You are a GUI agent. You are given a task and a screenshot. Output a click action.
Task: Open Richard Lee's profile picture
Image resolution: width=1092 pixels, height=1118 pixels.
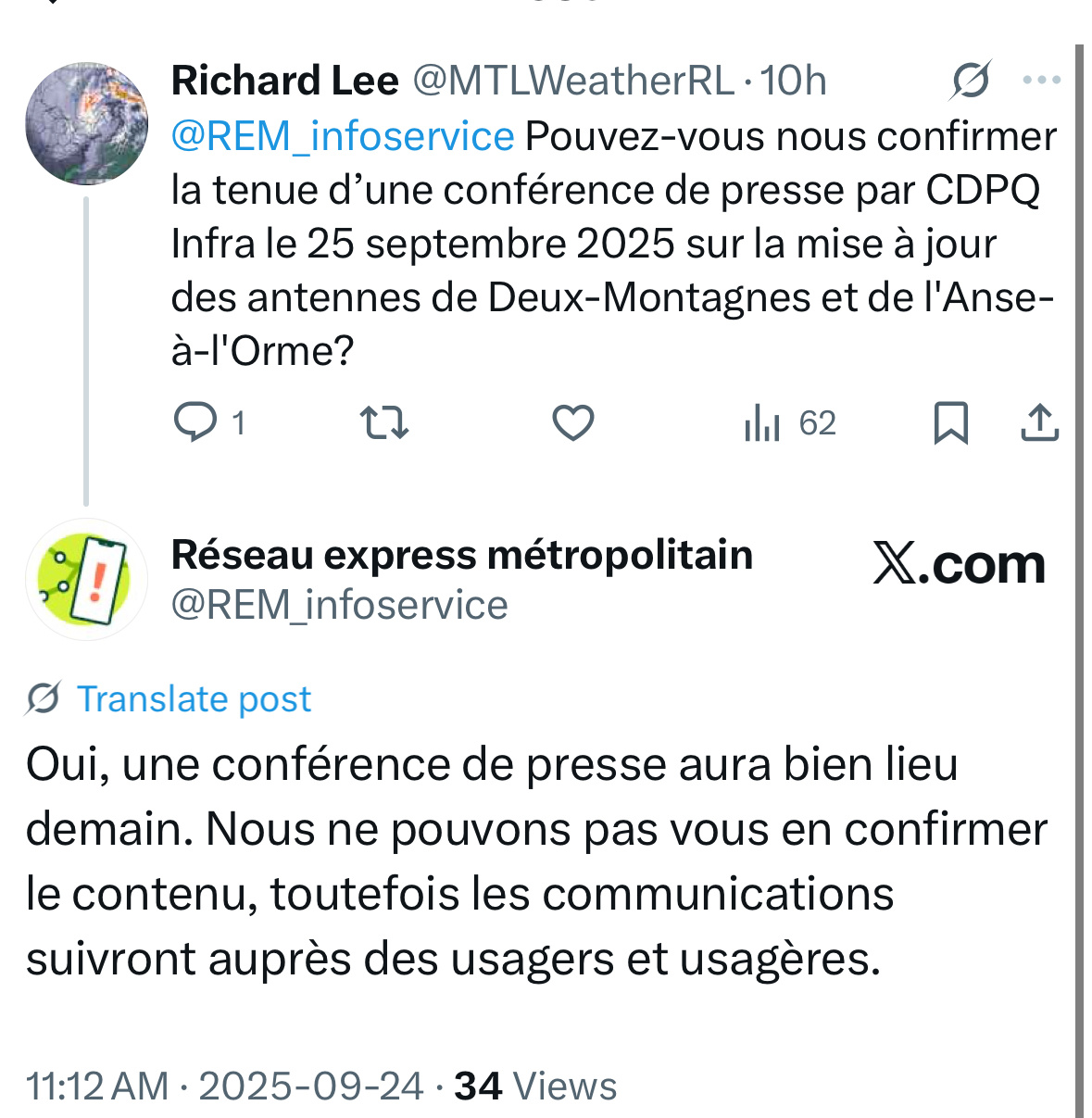click(86, 123)
